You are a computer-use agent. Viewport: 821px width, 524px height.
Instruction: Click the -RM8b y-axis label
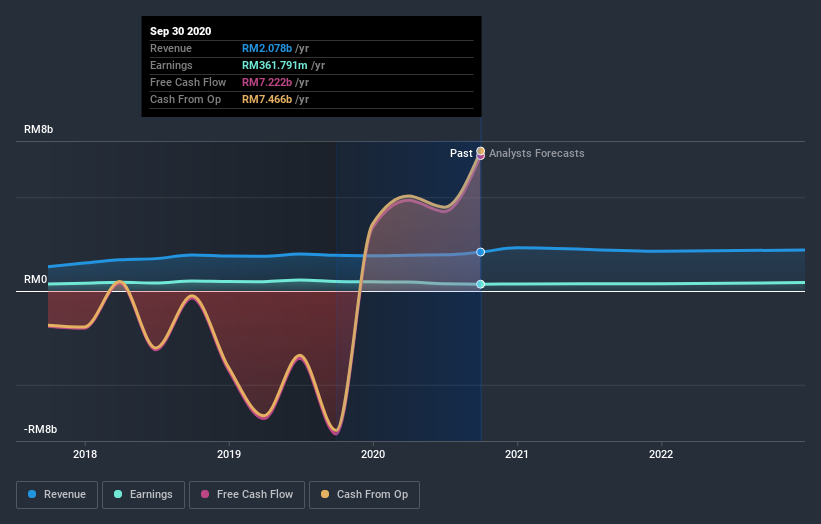click(x=40, y=429)
